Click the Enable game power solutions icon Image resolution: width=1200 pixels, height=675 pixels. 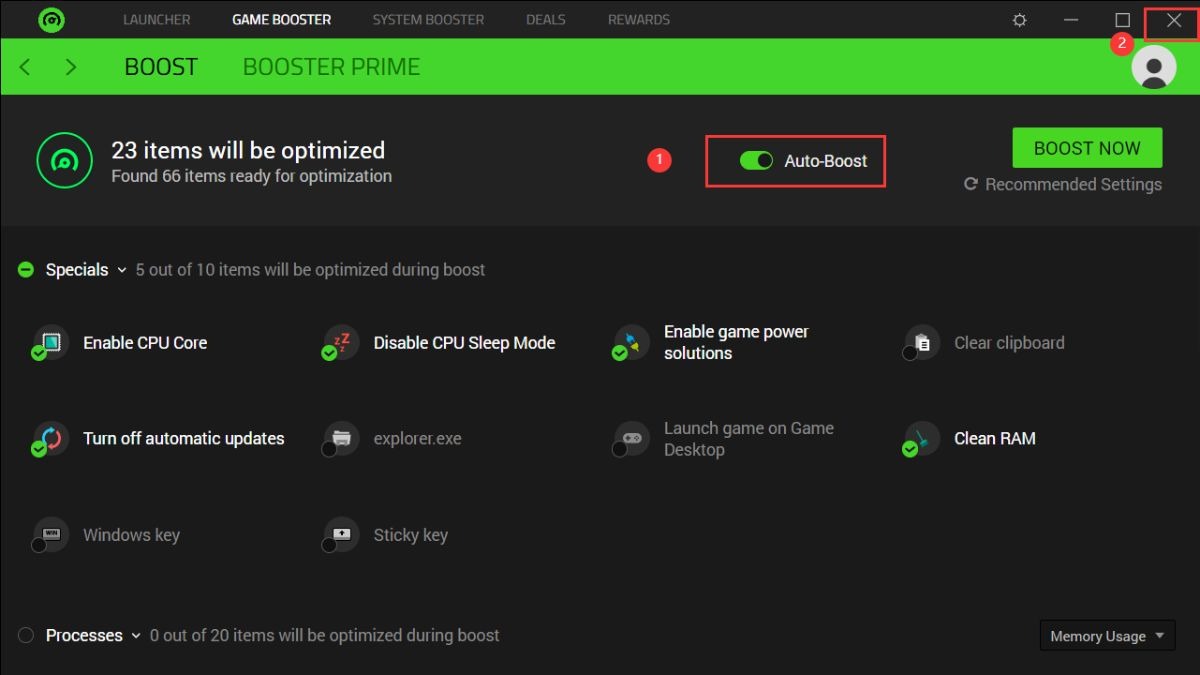[631, 342]
